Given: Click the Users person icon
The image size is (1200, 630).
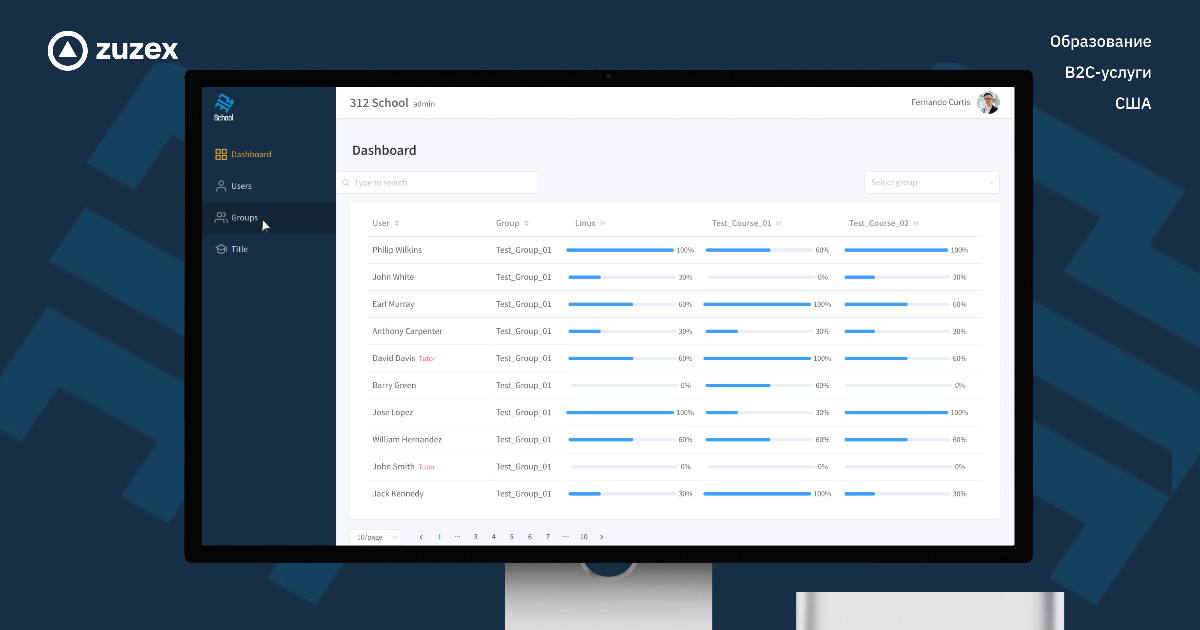Looking at the screenshot, I should (221, 186).
